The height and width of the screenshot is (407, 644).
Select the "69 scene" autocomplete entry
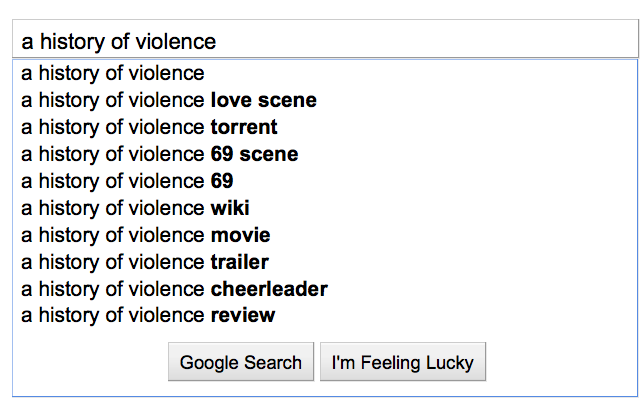160,154
